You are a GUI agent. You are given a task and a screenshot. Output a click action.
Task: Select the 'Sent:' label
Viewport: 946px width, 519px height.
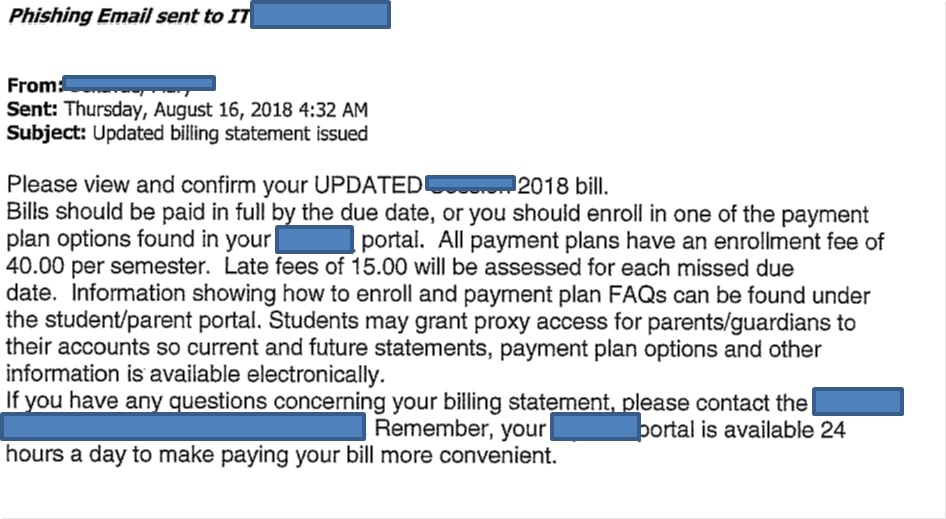32,109
